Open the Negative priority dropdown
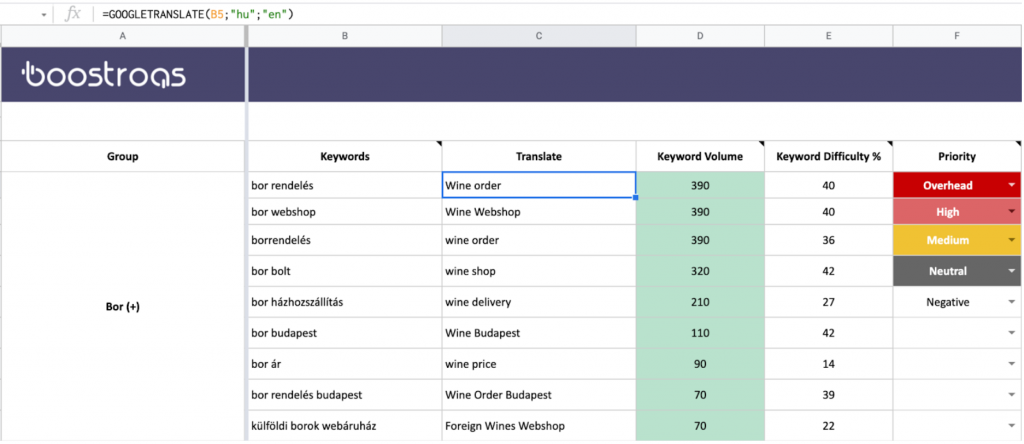 [1012, 302]
